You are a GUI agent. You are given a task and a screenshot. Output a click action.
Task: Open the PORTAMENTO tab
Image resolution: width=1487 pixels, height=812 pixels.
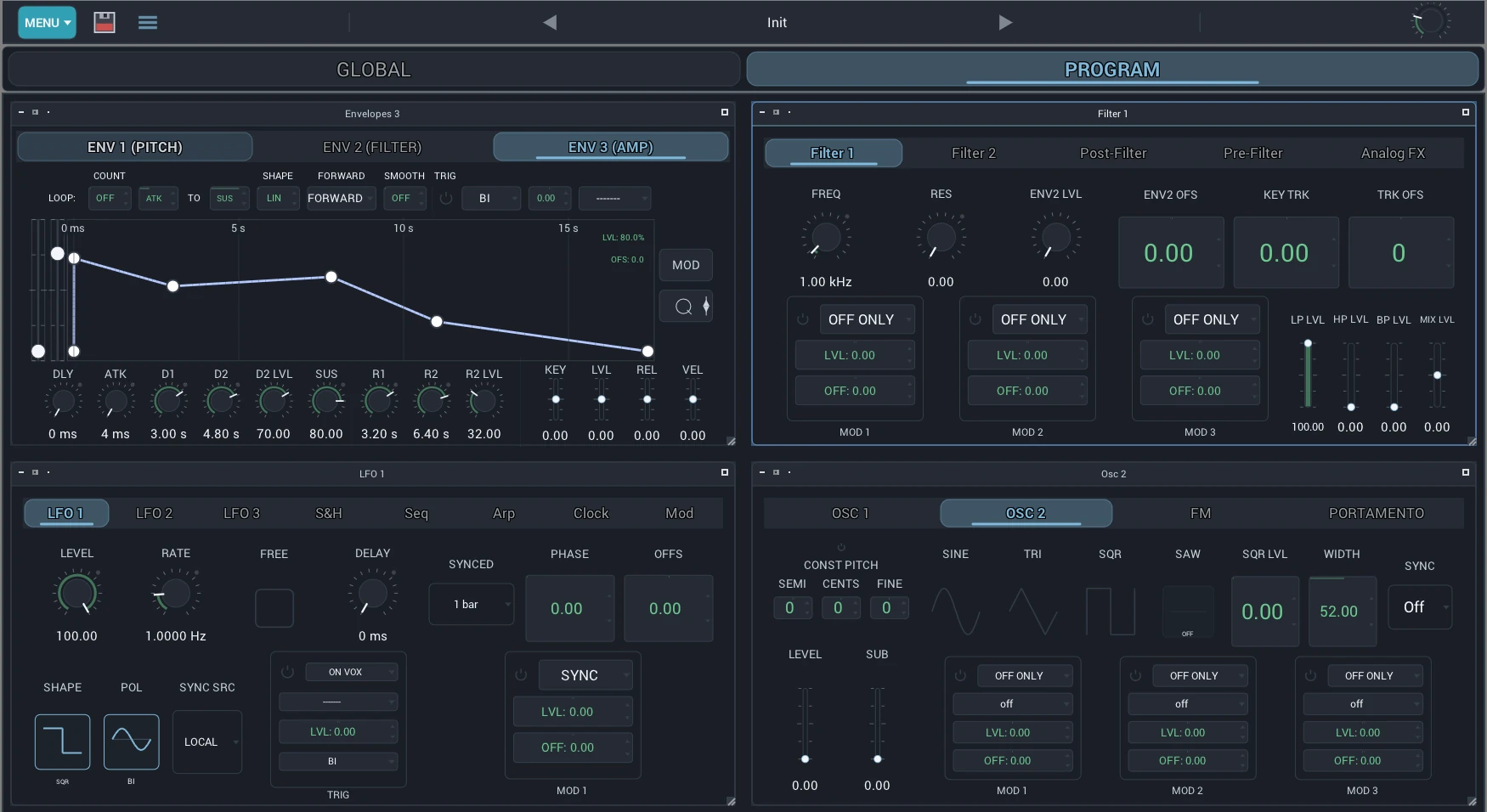click(x=1377, y=513)
